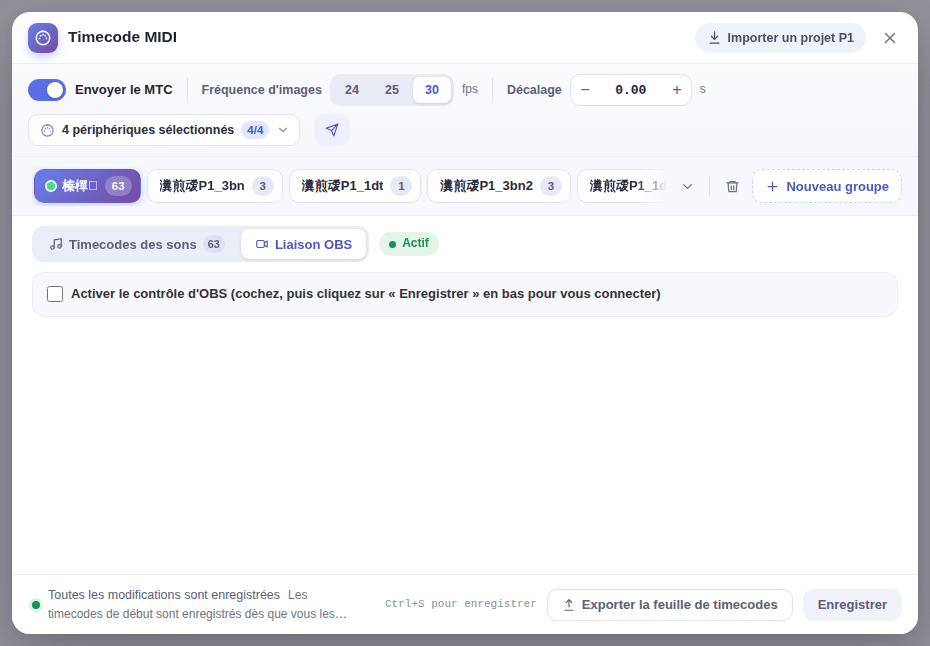This screenshot has height=646, width=930.
Task: Select 30 fps frame rate
Action: coord(432,90)
